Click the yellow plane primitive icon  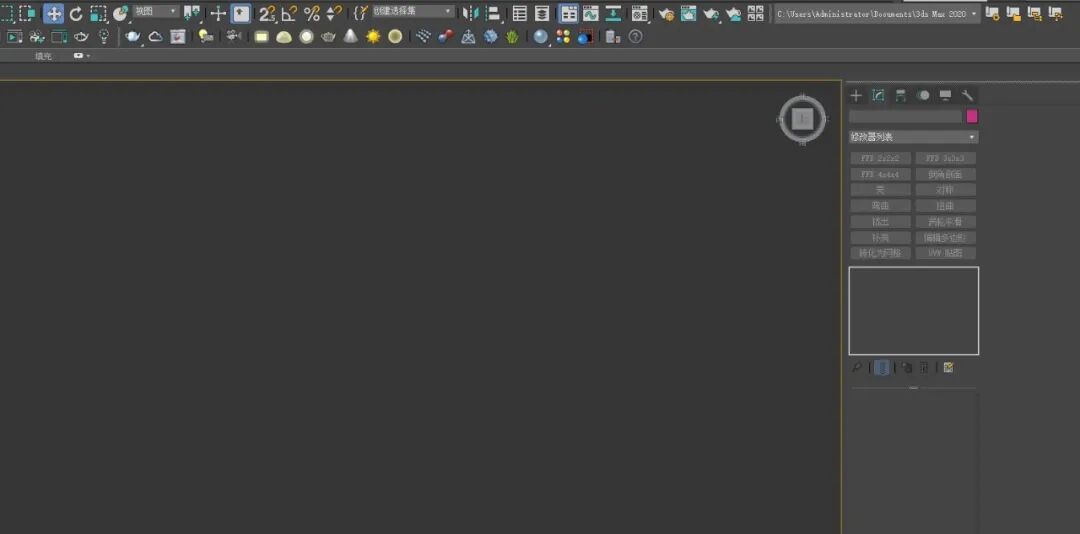(262, 37)
